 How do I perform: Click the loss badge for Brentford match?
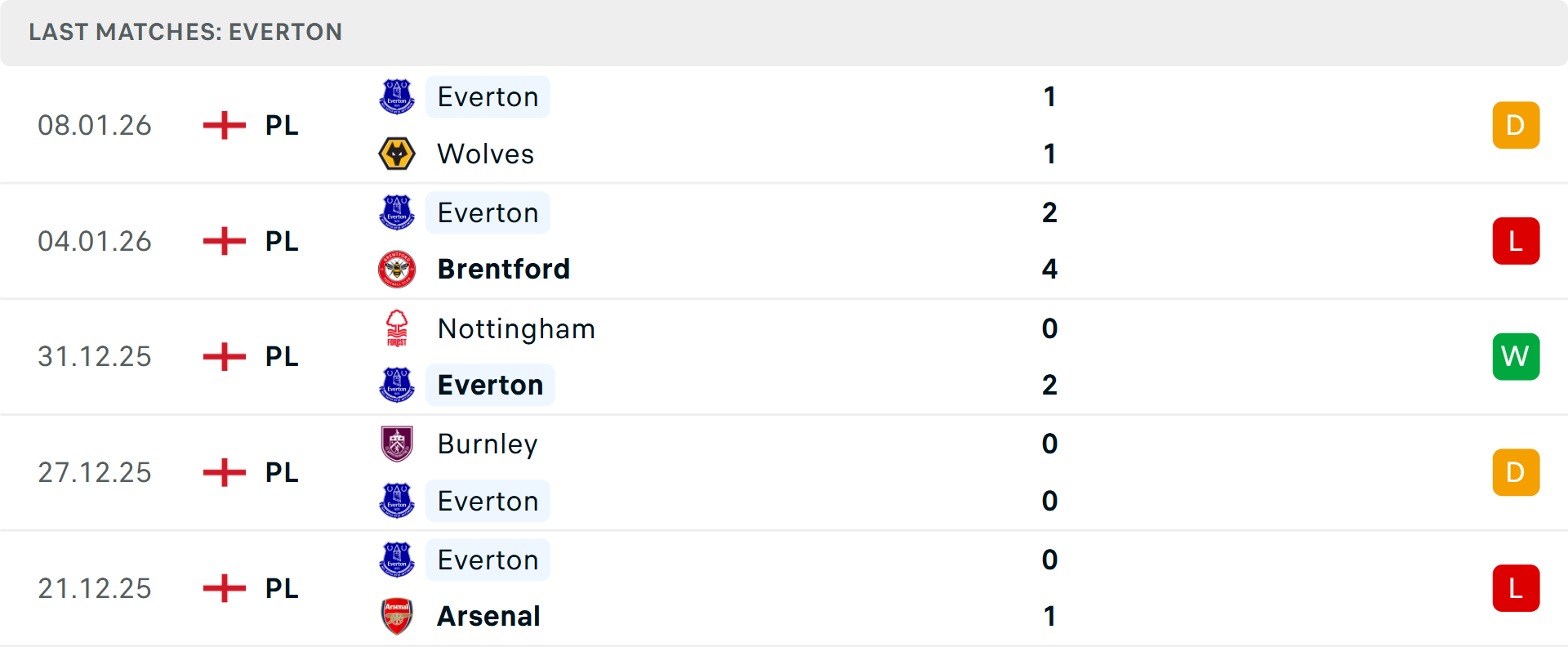1516,241
